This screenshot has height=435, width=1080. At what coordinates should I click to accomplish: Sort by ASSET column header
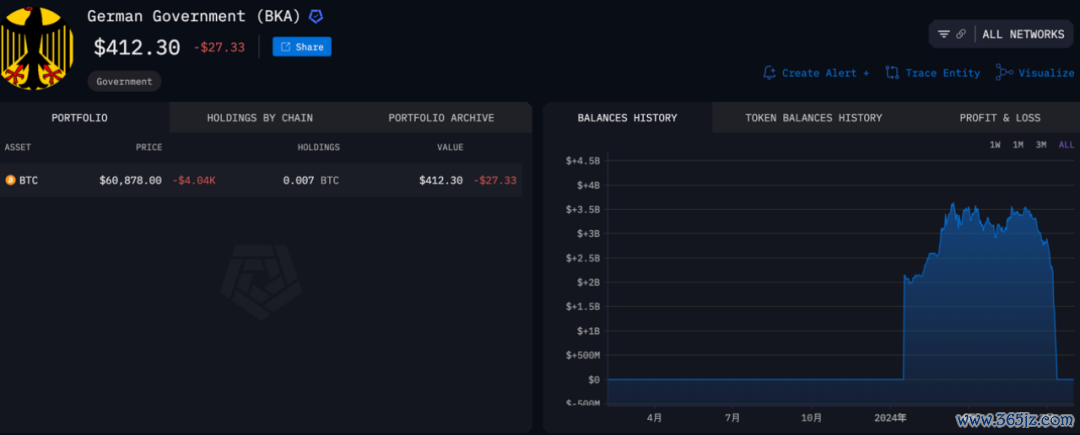click(x=18, y=147)
